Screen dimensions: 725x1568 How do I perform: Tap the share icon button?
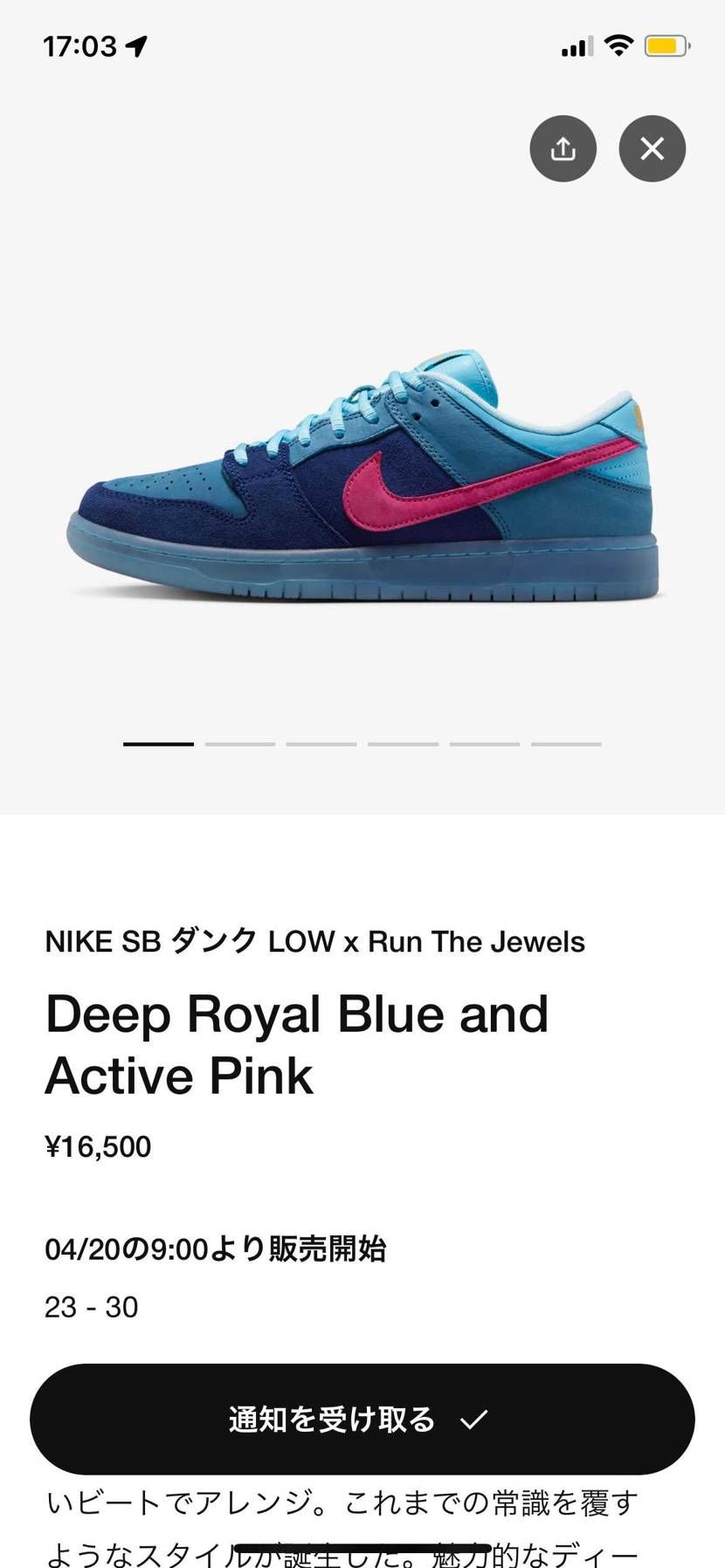point(563,148)
